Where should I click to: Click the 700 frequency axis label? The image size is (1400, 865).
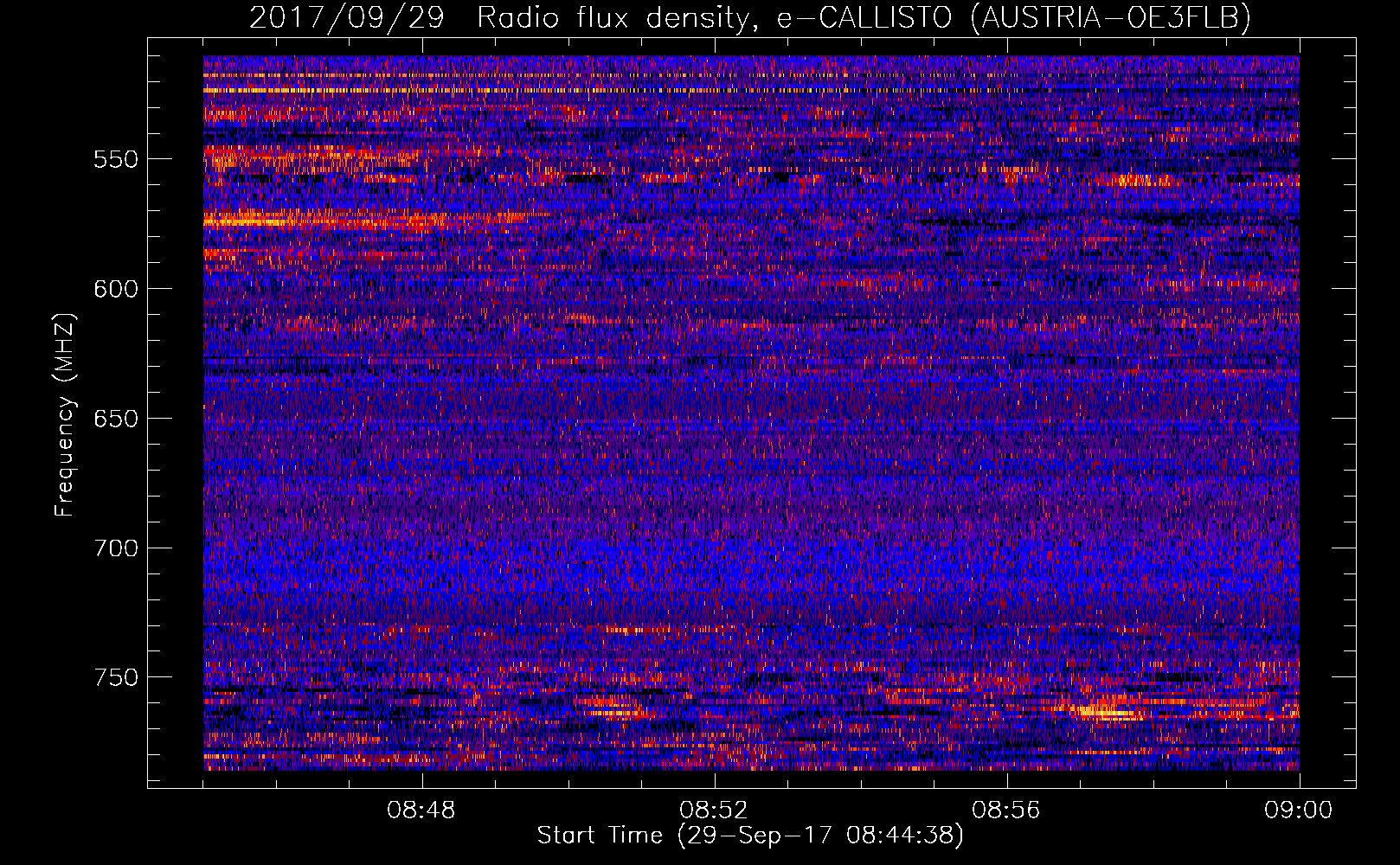coord(116,548)
